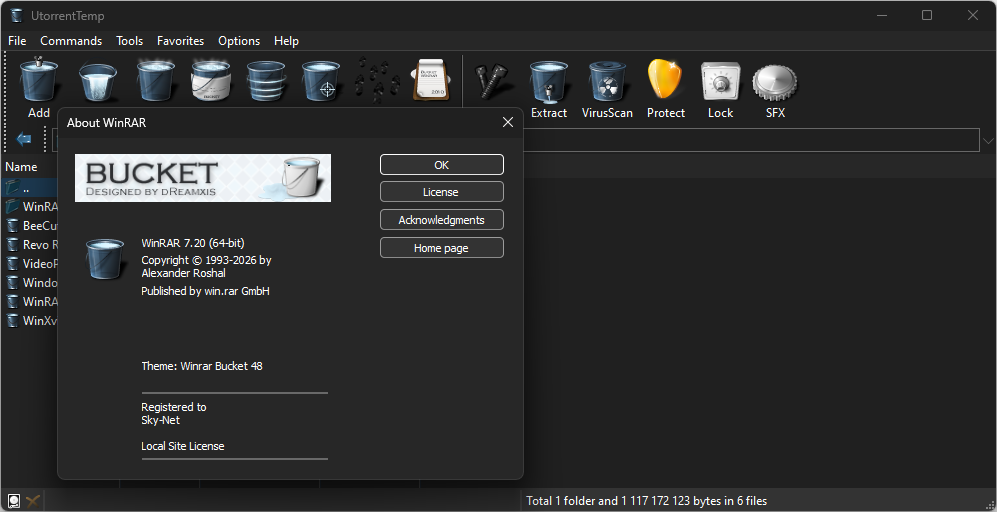Viewport: 997px width, 512px height.
Task: Open the File menu
Action: [x=17, y=41]
